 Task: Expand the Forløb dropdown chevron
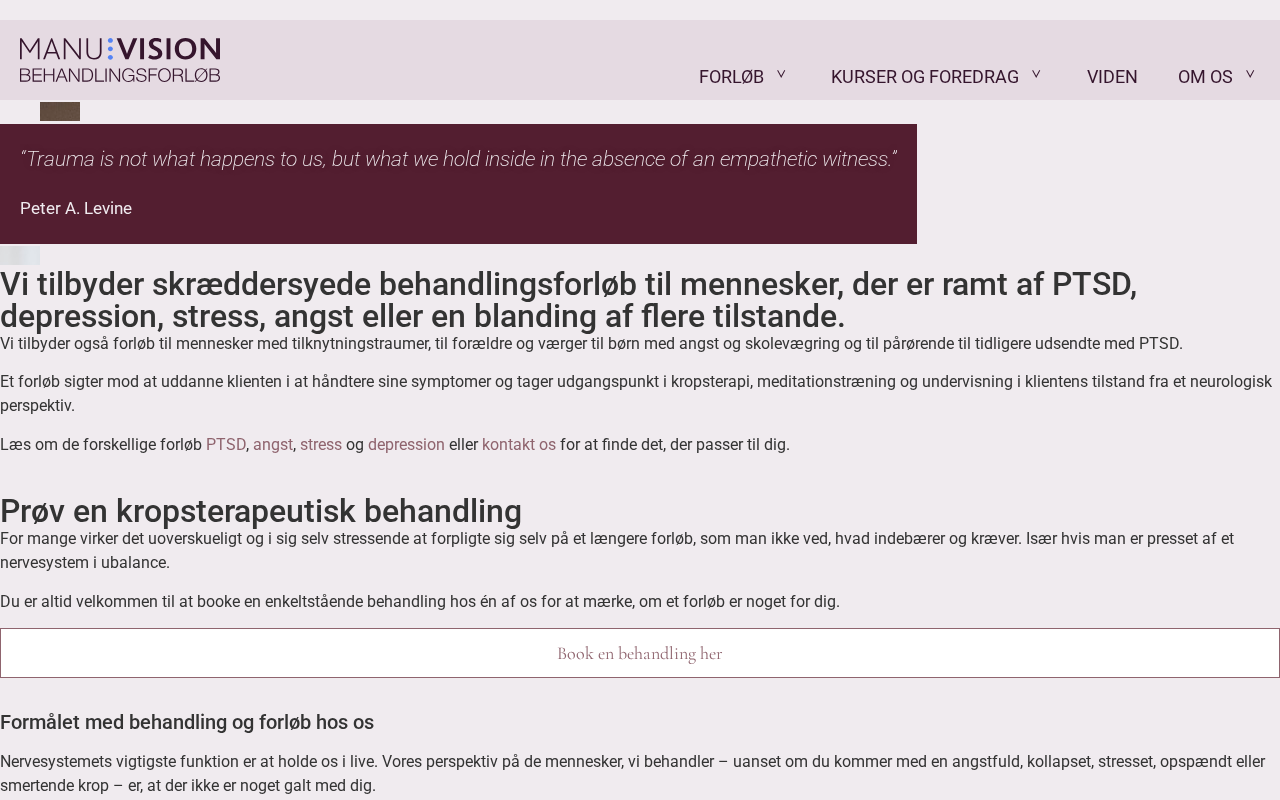pyautogui.click(x=781, y=74)
